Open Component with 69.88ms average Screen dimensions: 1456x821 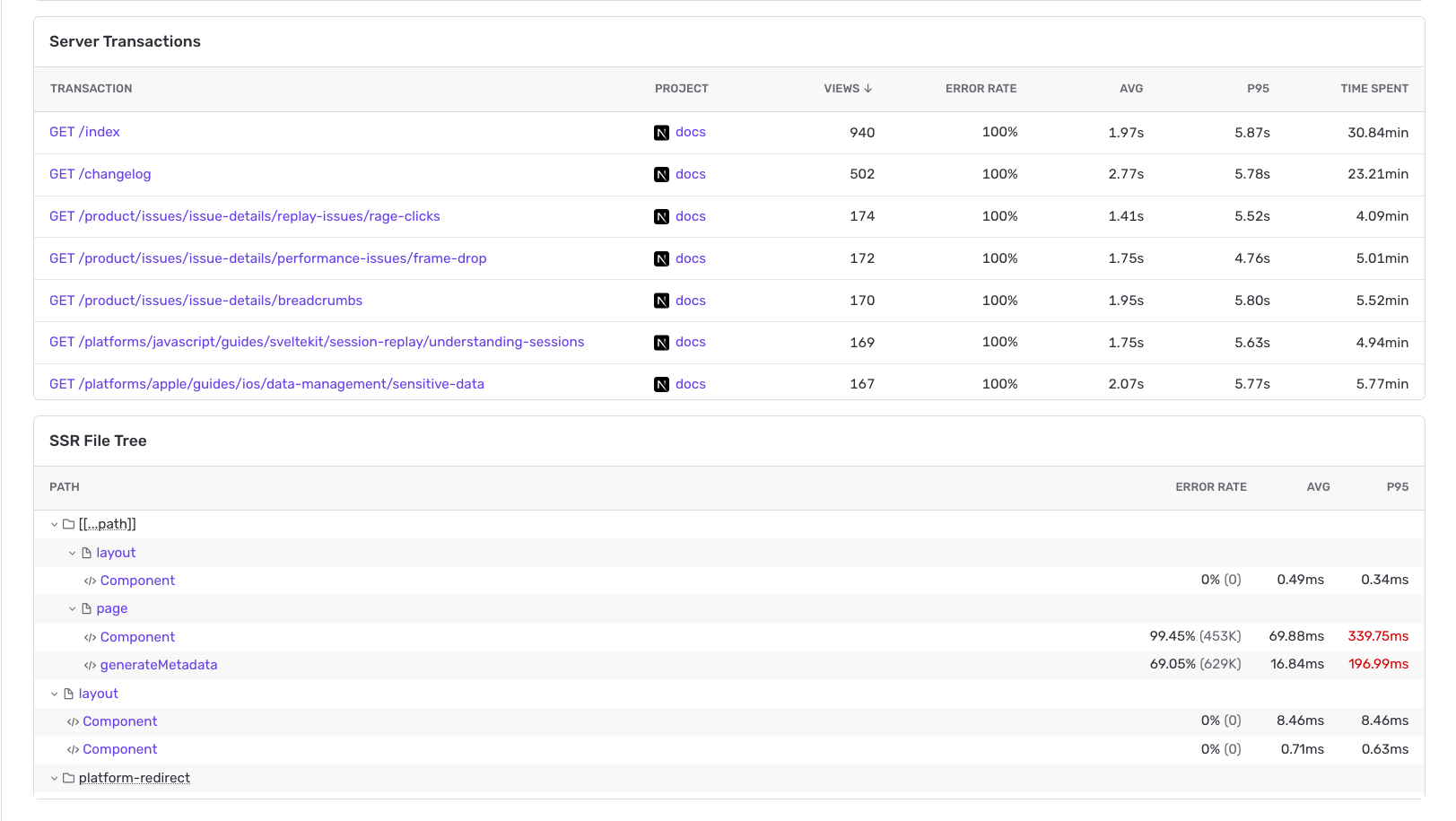click(137, 637)
